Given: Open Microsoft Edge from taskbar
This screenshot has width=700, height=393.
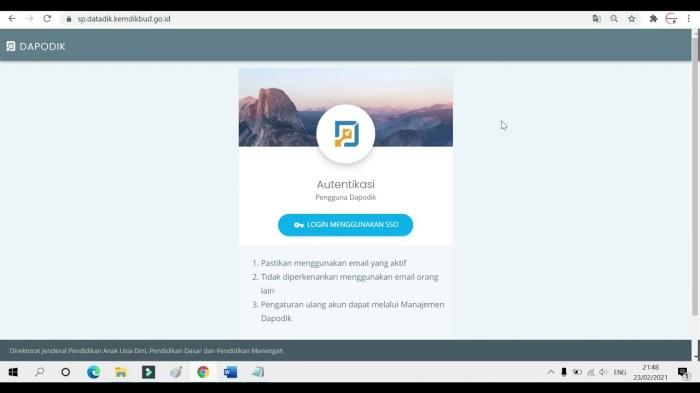Looking at the screenshot, I should click(x=93, y=372).
